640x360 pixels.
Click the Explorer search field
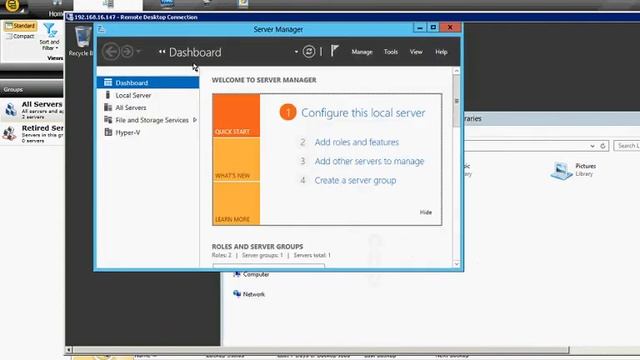(x=627, y=146)
